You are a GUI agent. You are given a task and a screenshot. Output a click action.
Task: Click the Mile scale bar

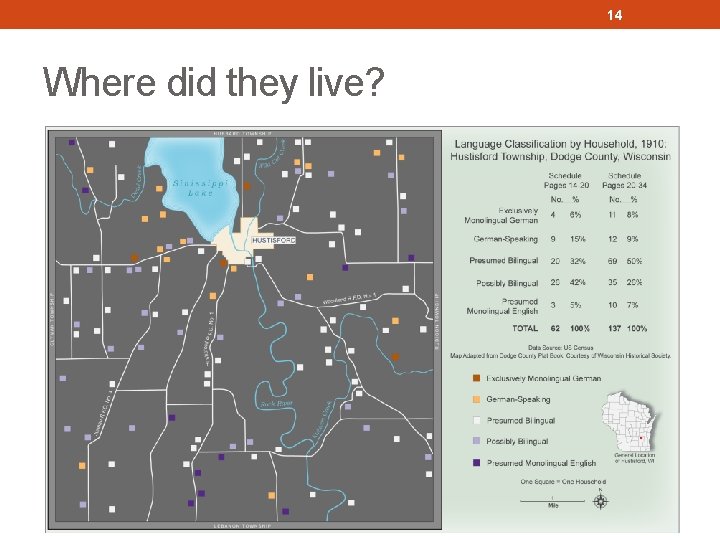(552, 502)
